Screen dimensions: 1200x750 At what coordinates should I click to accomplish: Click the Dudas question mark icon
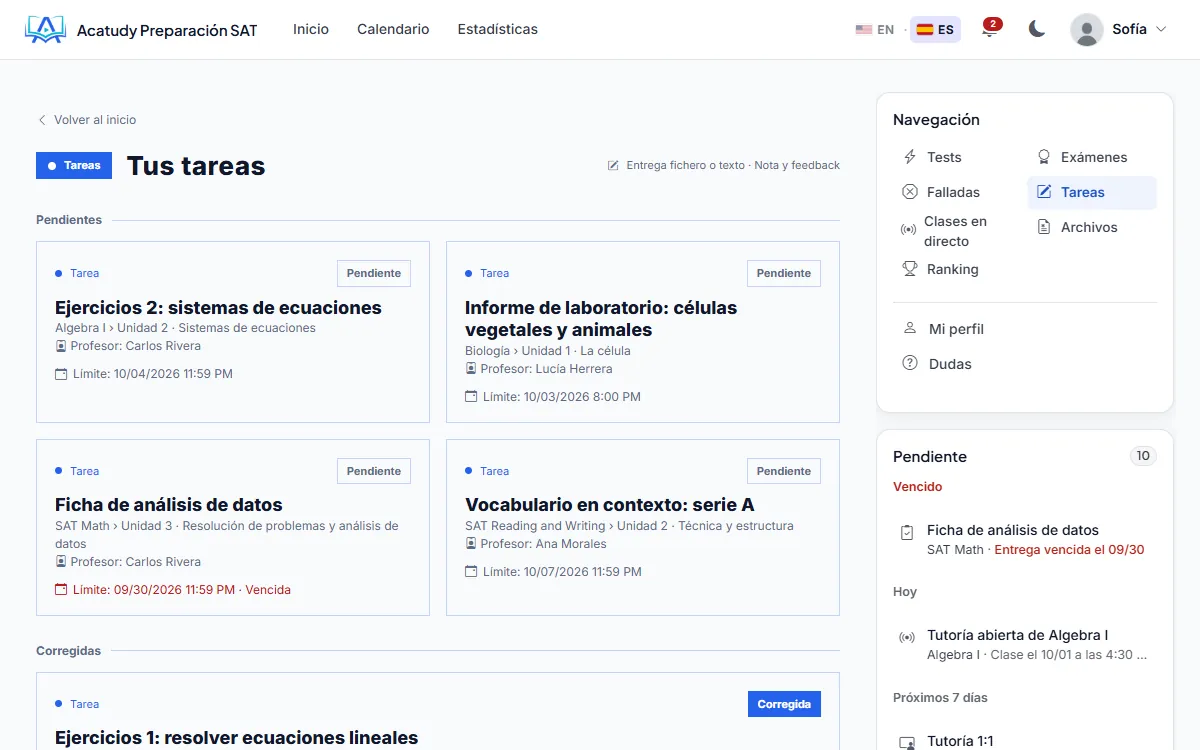click(910, 364)
